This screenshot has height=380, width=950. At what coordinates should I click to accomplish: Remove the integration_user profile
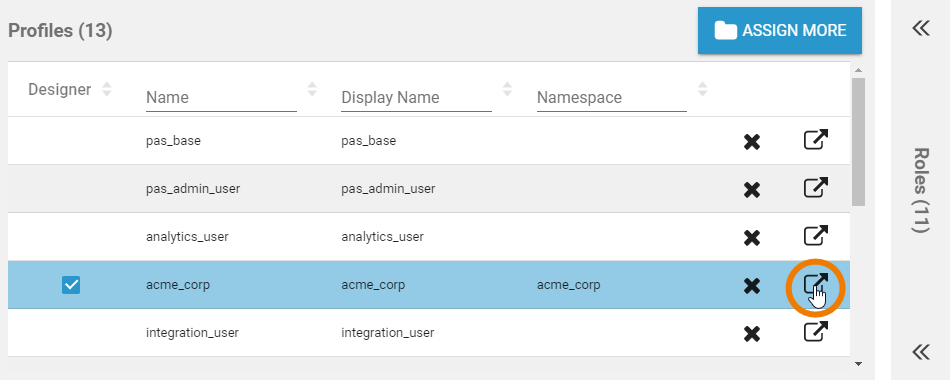pos(752,334)
